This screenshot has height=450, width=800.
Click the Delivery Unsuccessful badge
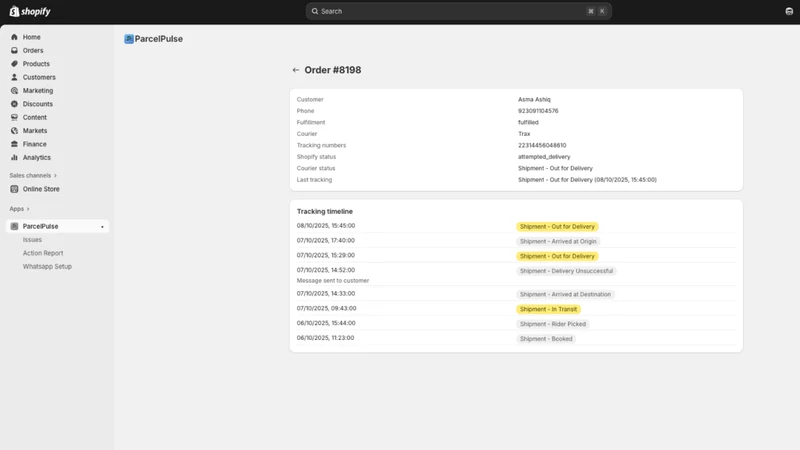tap(566, 271)
